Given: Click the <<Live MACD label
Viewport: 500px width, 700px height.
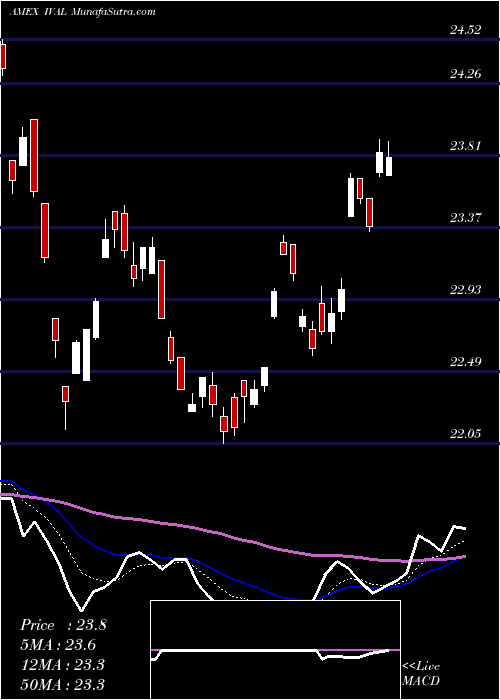Looking at the screenshot, I should pos(421,674).
